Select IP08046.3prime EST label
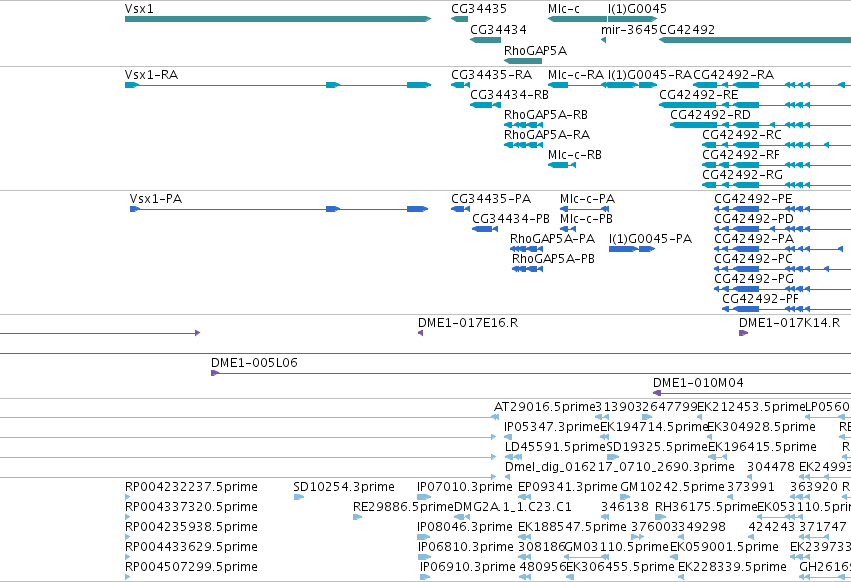Screen dimensions: 851x582 pos(464,527)
